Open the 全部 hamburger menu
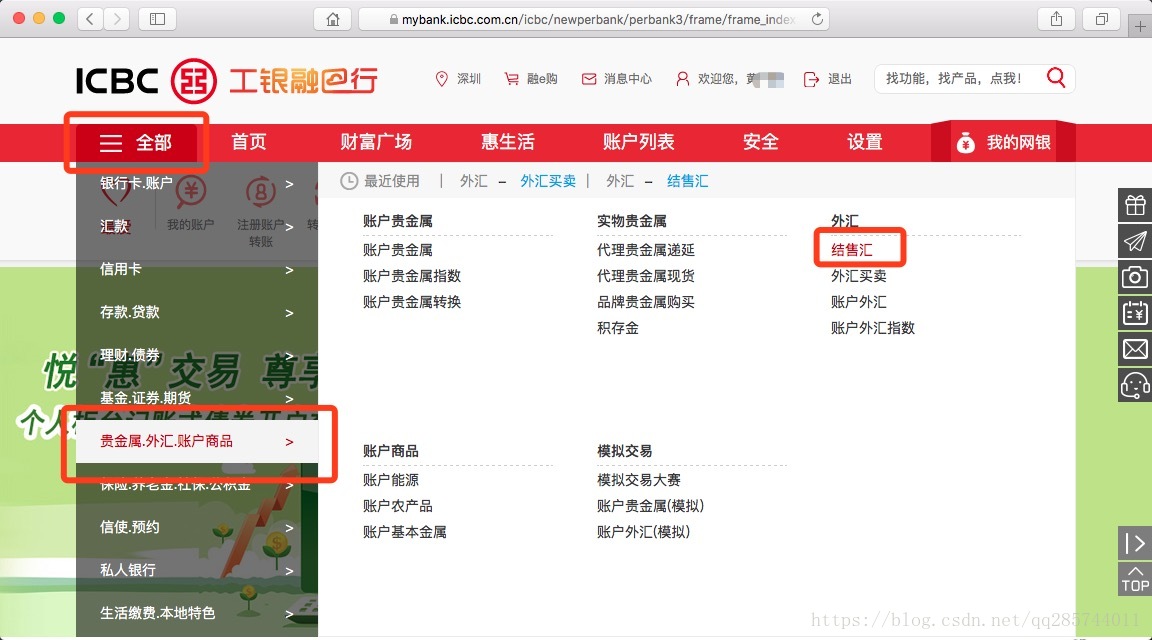 (x=137, y=143)
